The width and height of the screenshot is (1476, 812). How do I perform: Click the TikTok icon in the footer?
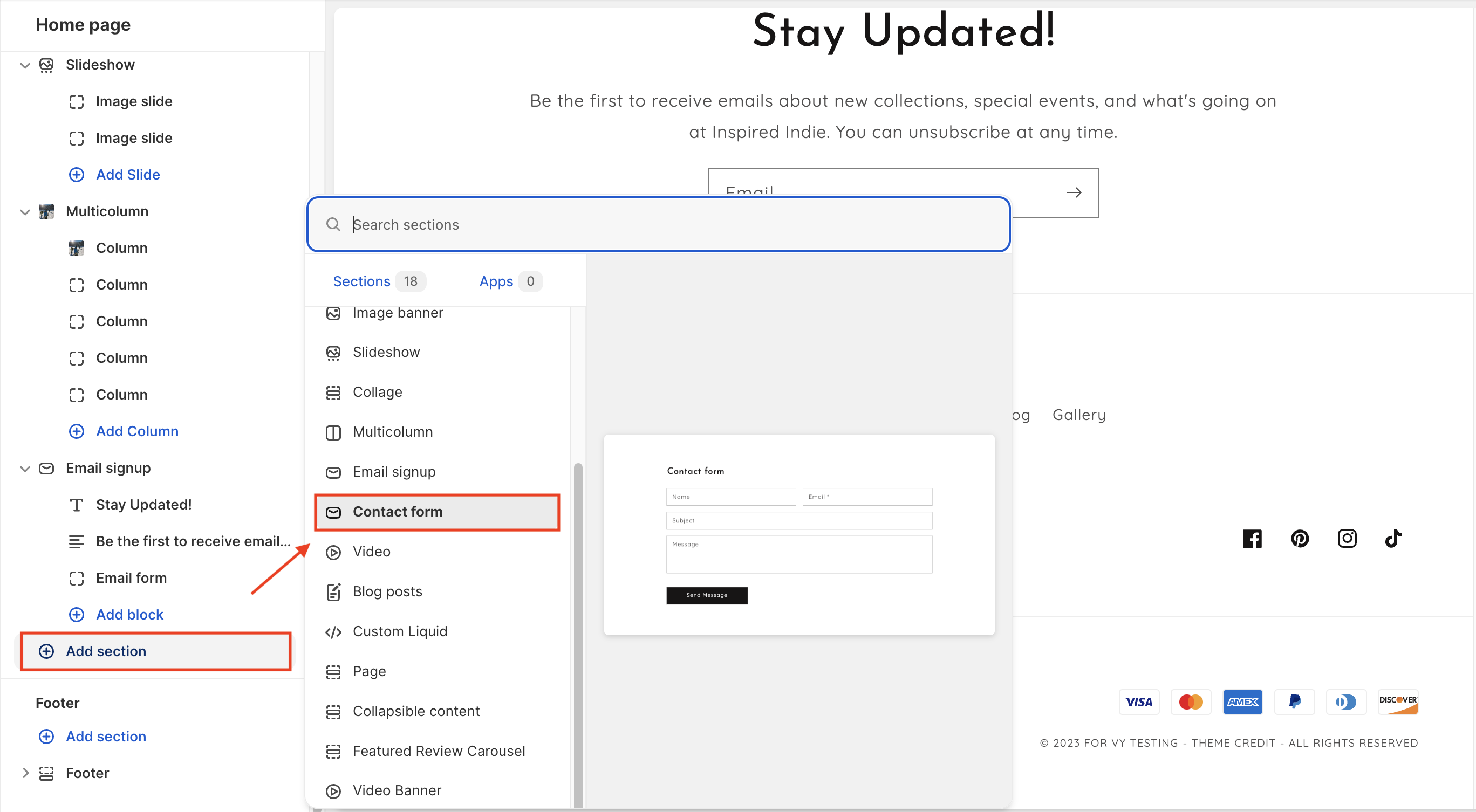1393,539
